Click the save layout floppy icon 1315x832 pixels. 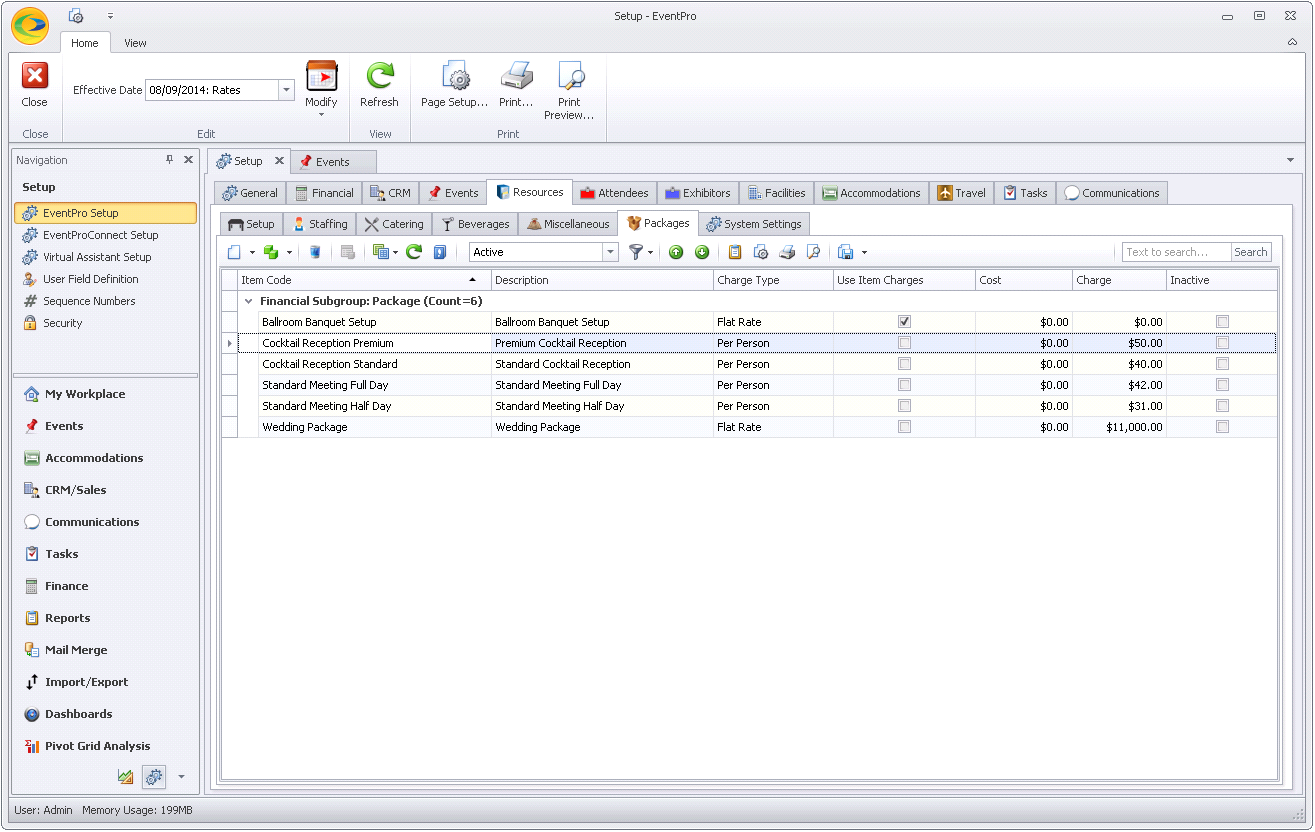click(845, 252)
